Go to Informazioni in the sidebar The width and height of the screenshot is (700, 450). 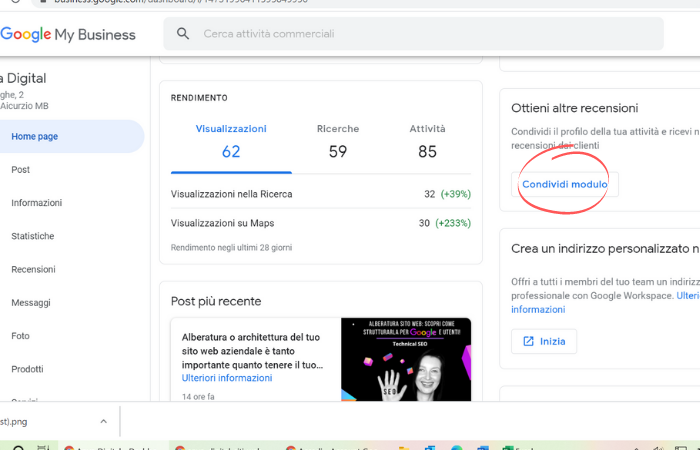(36, 203)
